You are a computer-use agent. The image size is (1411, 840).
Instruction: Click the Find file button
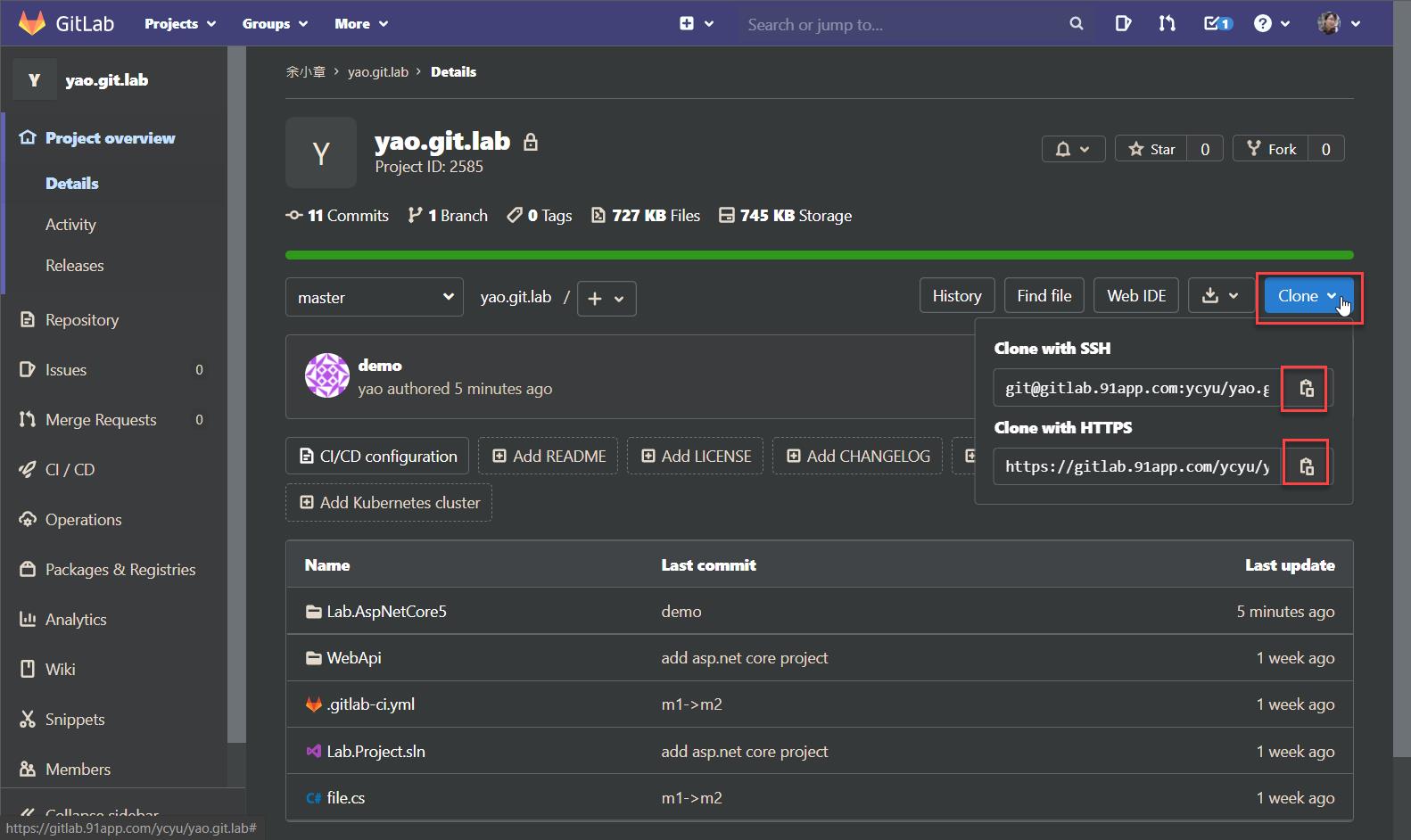click(1044, 296)
